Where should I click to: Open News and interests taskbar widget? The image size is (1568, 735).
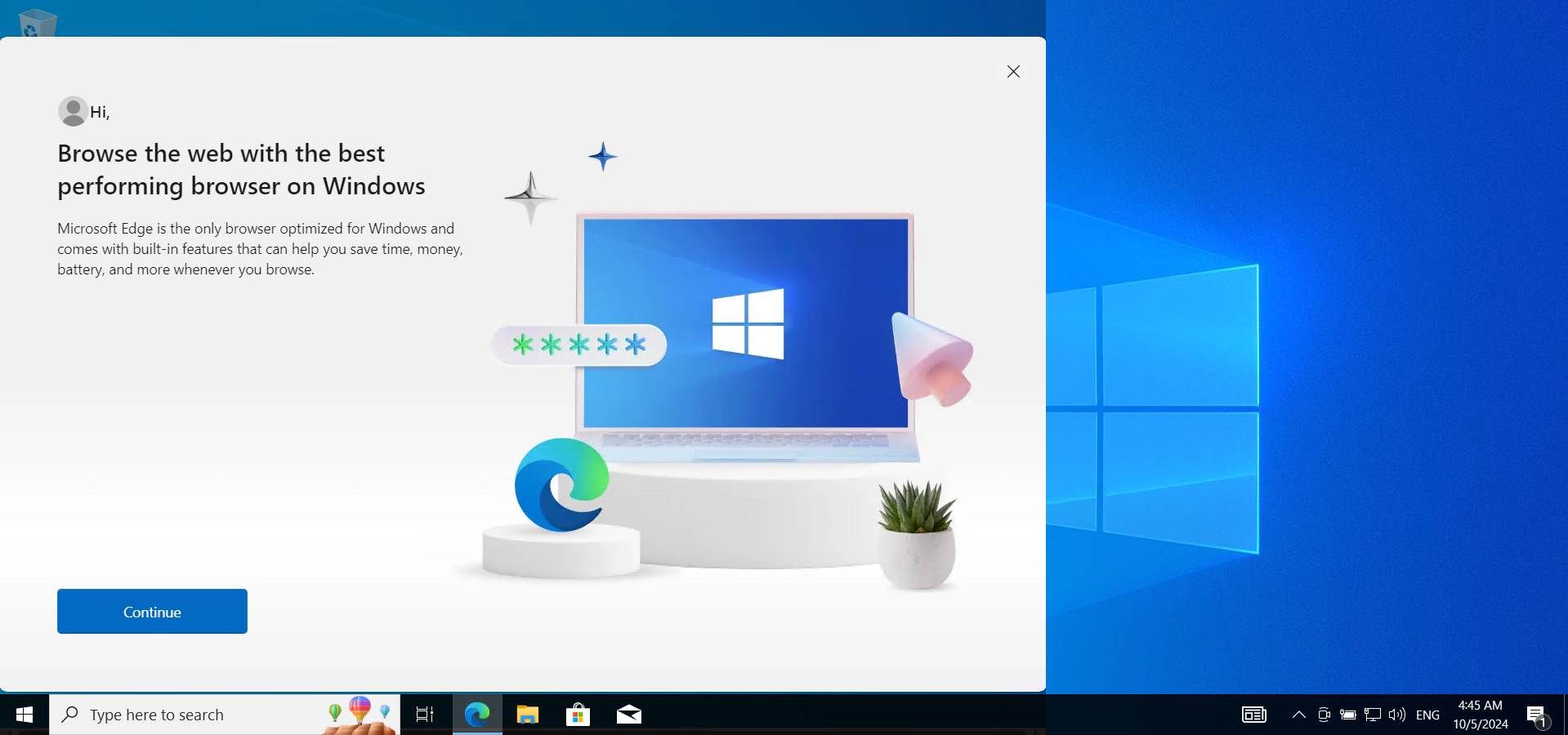click(x=1254, y=715)
